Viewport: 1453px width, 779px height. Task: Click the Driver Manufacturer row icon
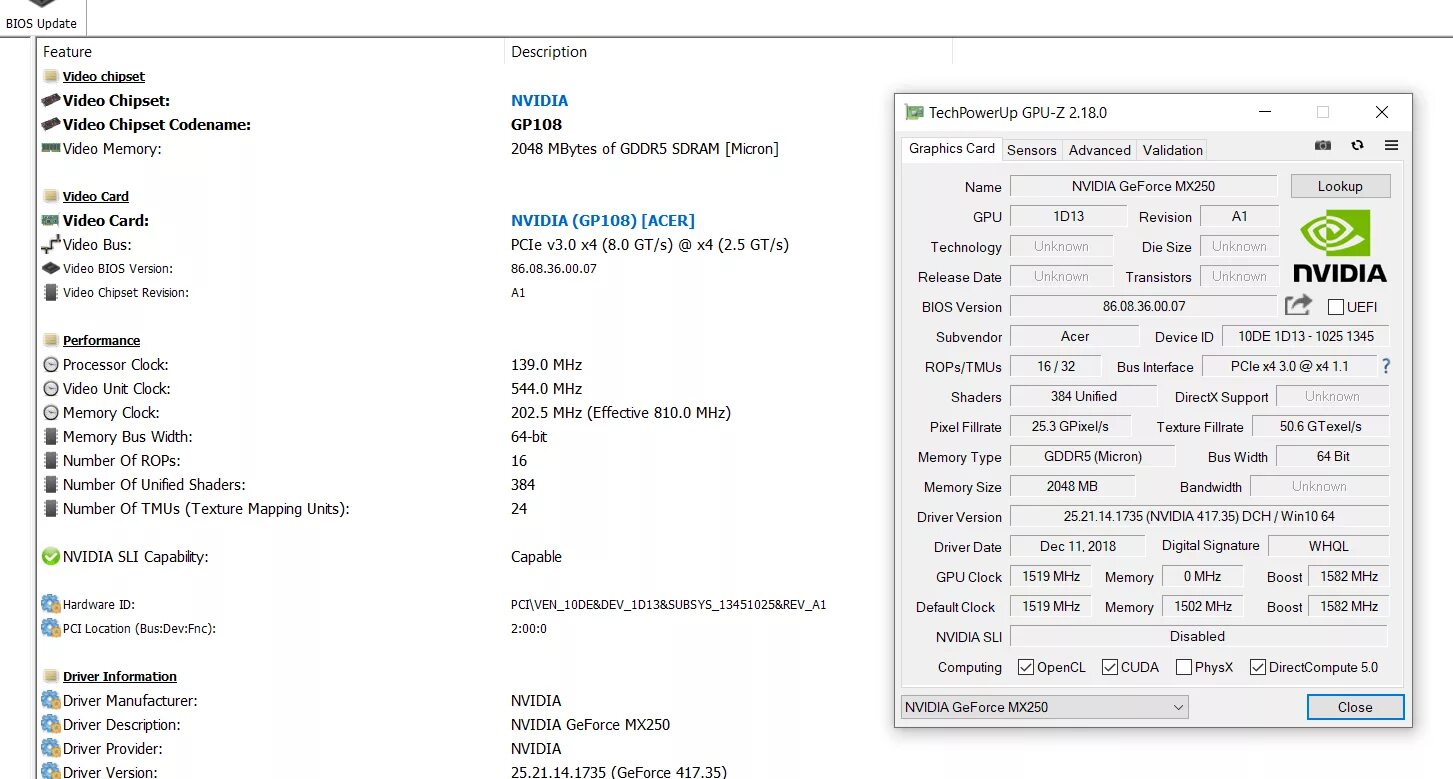[x=51, y=700]
